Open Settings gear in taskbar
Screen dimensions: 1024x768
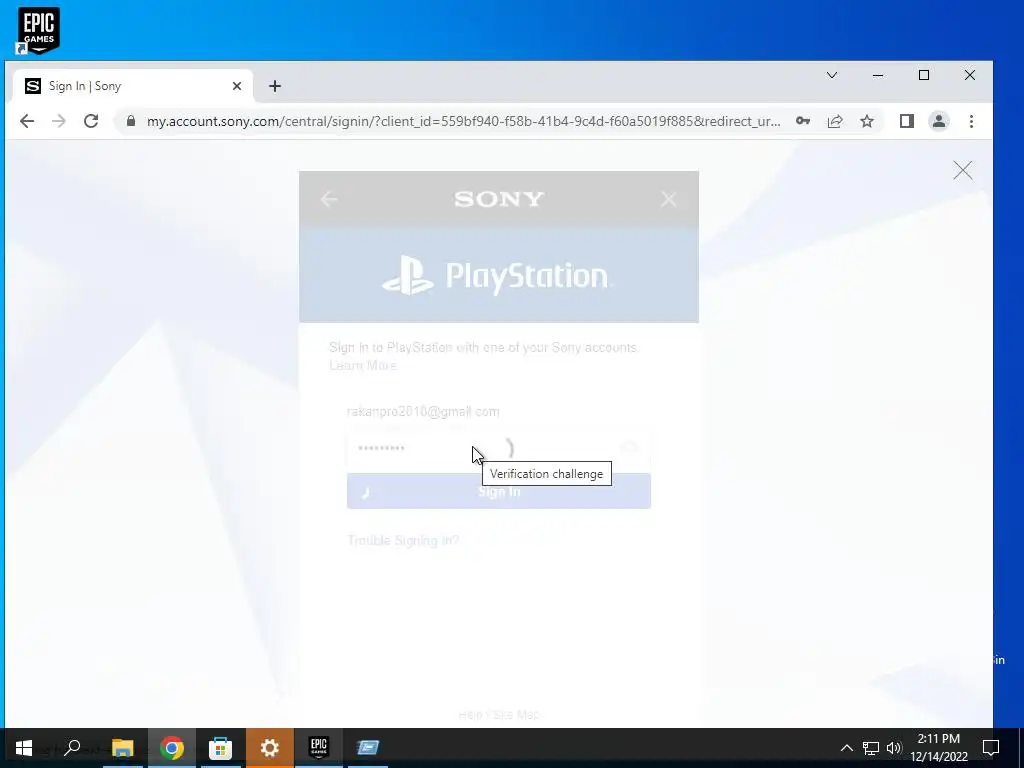[x=270, y=748]
